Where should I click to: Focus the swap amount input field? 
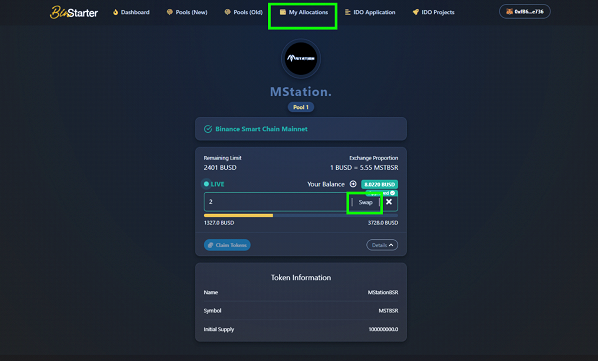click(275, 202)
